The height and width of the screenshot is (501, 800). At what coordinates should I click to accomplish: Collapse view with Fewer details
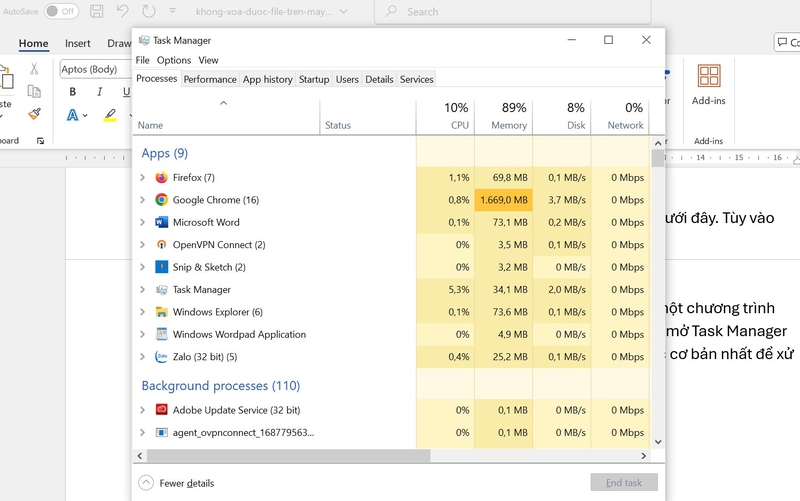click(177, 483)
